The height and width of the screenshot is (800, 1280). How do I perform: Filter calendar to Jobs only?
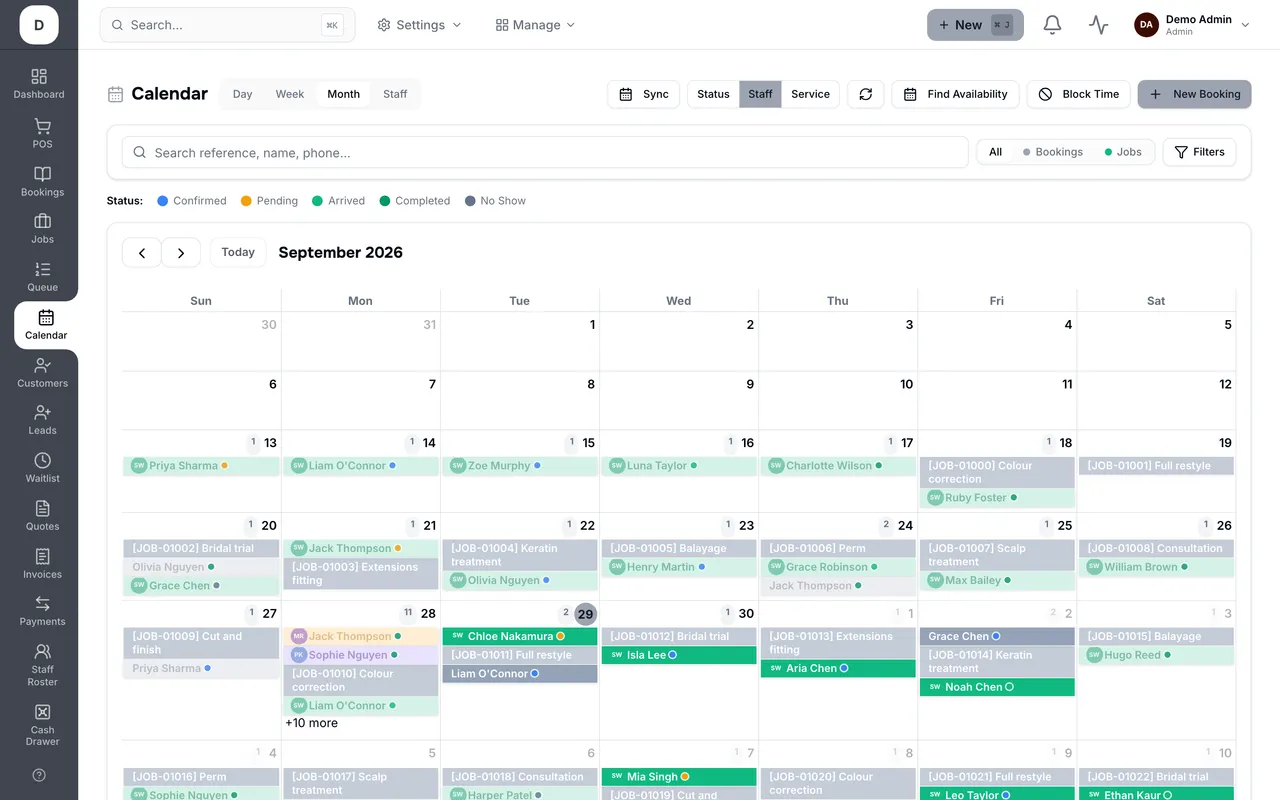click(1122, 152)
